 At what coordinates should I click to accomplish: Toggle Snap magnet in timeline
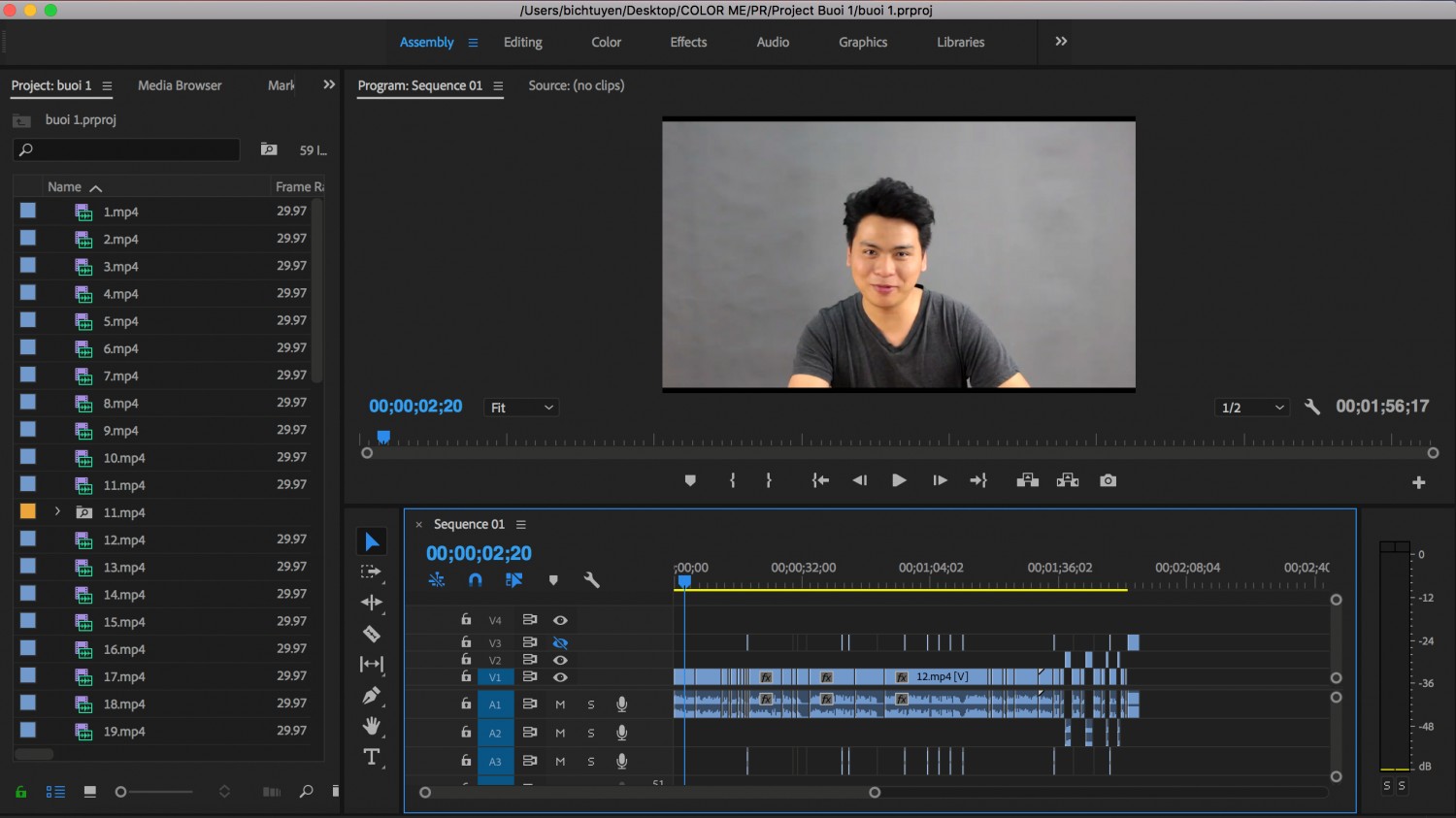(x=475, y=580)
